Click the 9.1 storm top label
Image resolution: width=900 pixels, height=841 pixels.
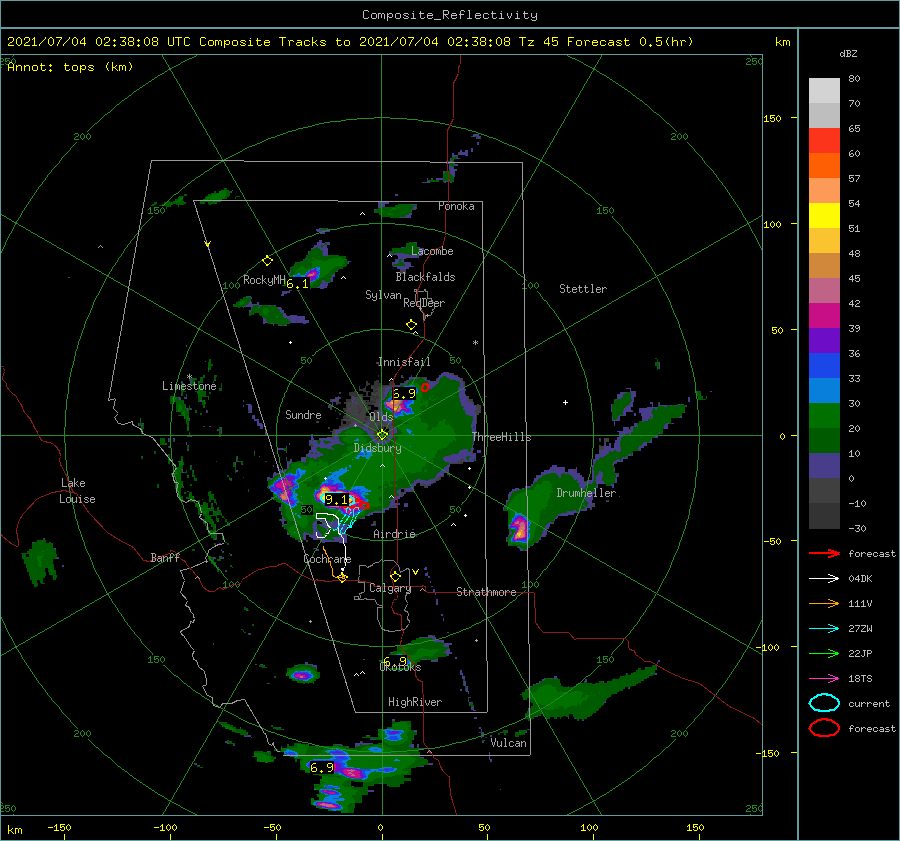coord(336,499)
